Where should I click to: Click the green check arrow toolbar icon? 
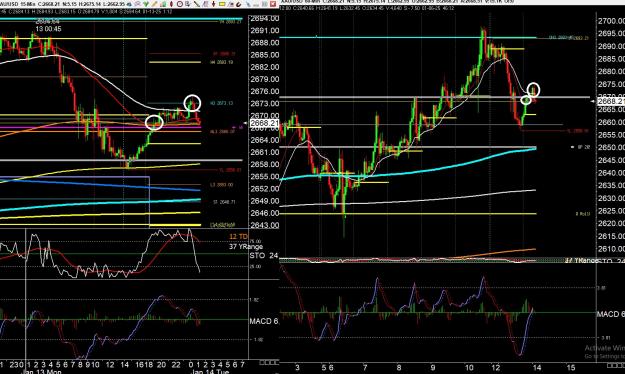click(146, 4)
